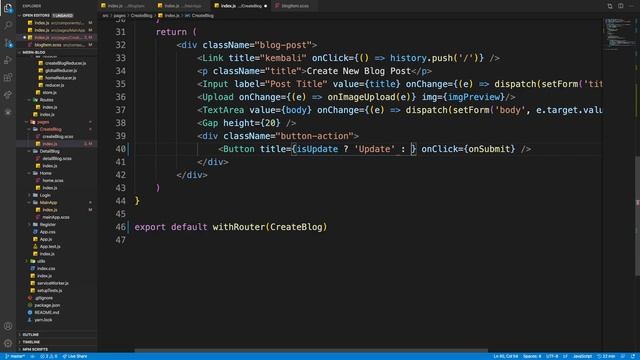Open setupTests.js in explorer
Screen dimensions: 640x360
[x=49, y=291]
